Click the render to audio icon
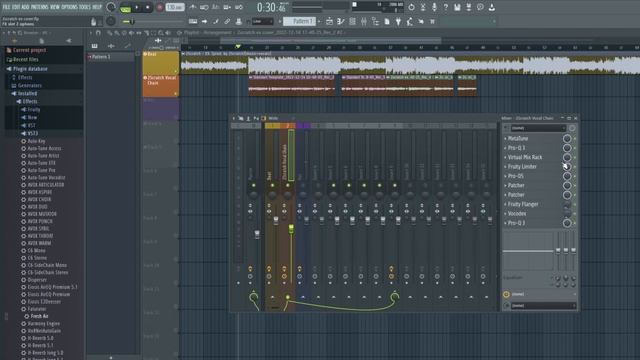Image resolution: width=640 pixels, height=360 pixels. point(469,7)
